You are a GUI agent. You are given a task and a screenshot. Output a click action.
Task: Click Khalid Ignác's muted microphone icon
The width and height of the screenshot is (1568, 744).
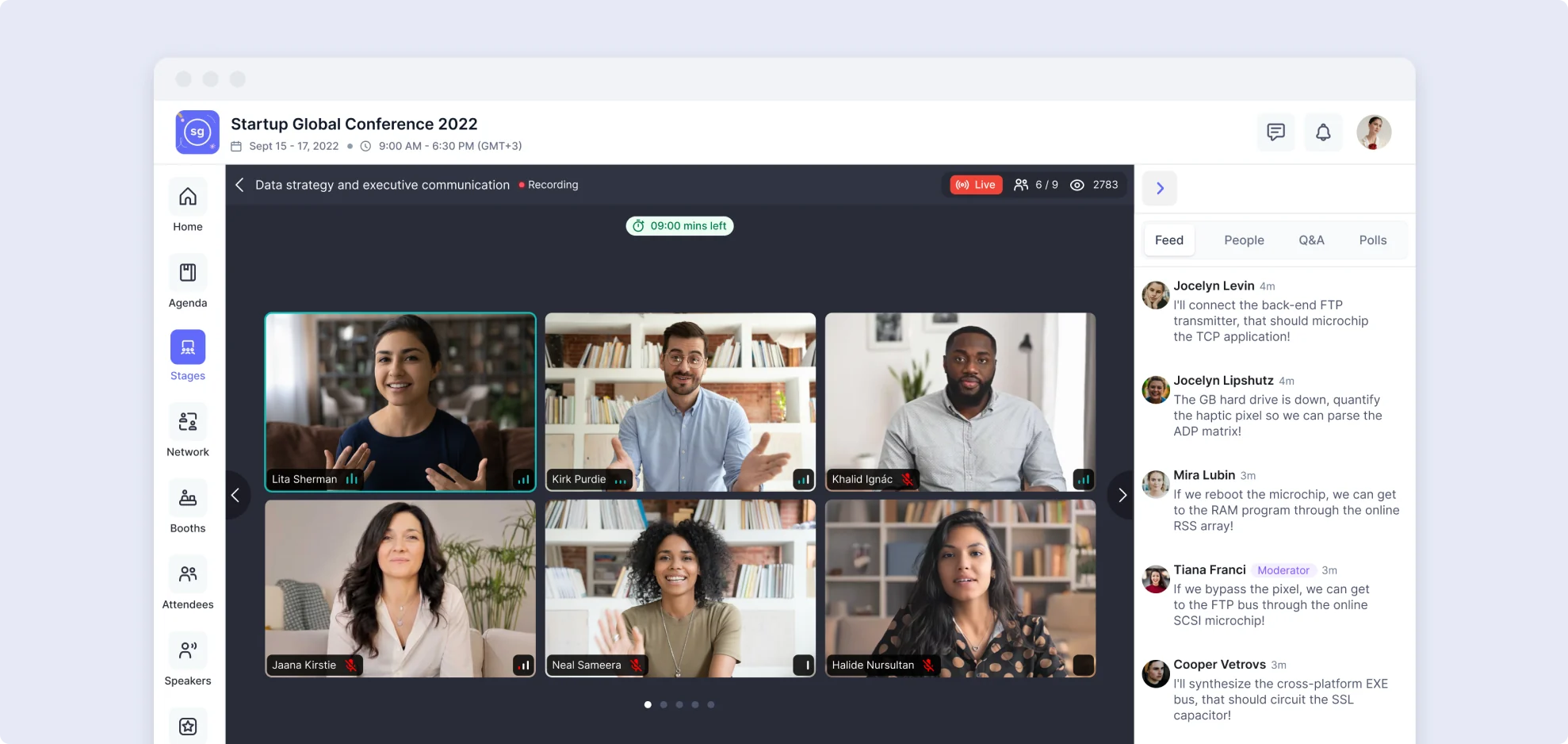pyautogui.click(x=908, y=479)
